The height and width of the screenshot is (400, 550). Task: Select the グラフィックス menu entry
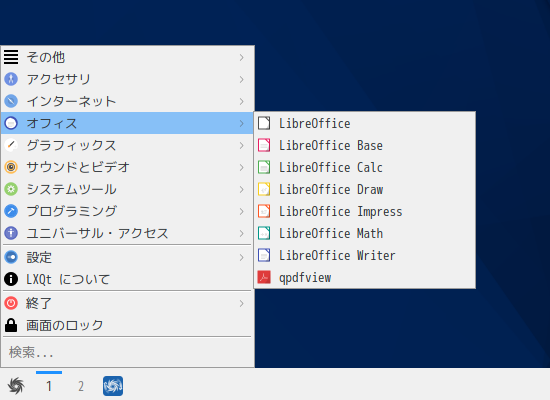[127, 145]
